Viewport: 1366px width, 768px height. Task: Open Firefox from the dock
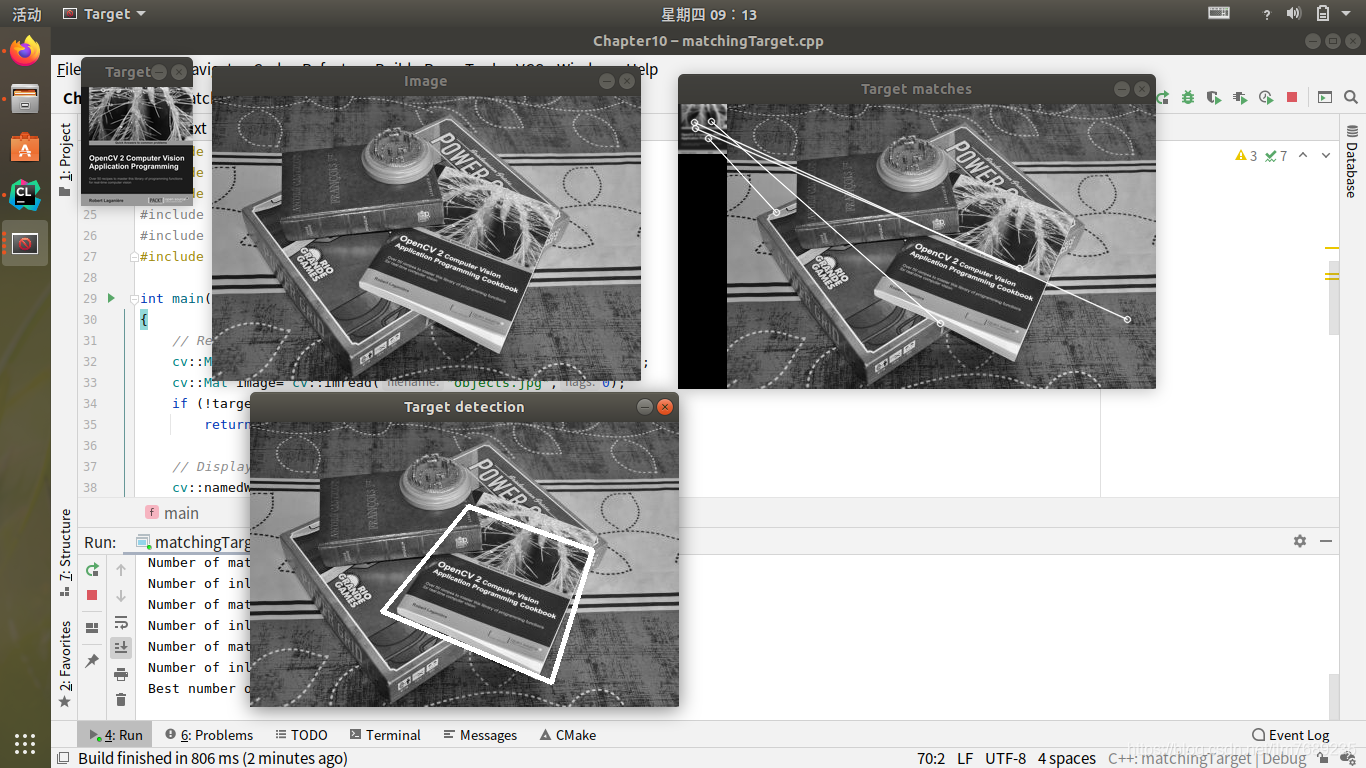25,51
